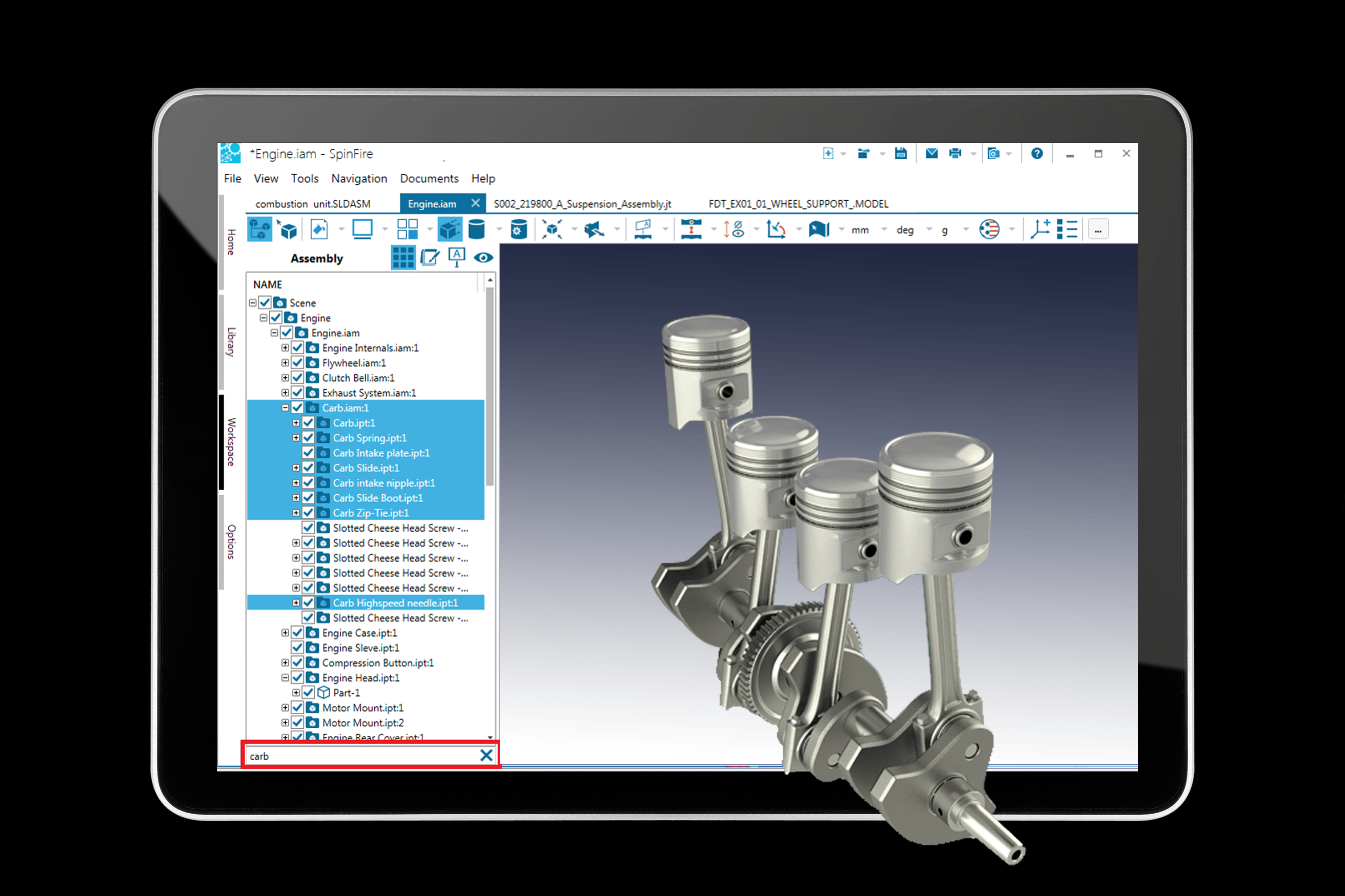Click the fit-all zoom arrows cube icon
The height and width of the screenshot is (896, 1345).
[x=552, y=230]
